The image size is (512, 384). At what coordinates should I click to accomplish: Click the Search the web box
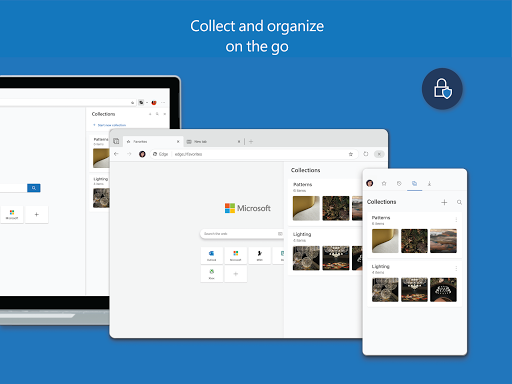pos(242,234)
